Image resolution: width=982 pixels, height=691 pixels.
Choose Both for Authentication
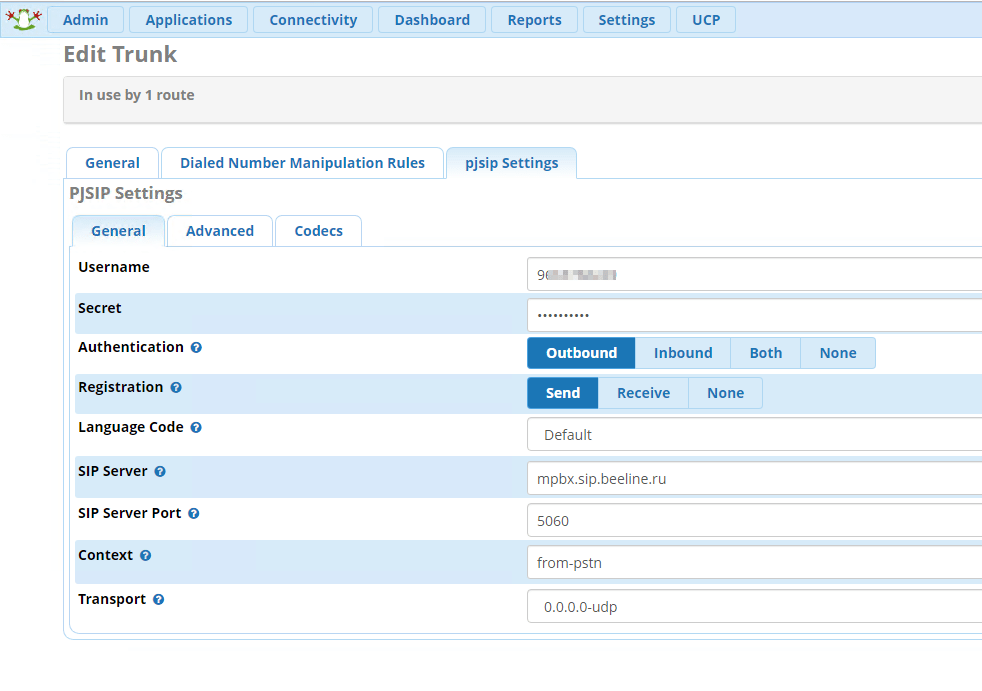(765, 353)
